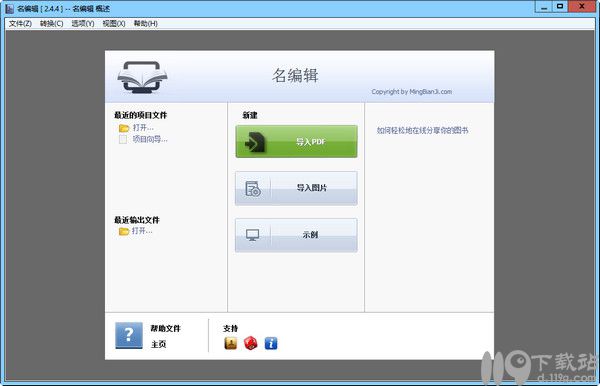The height and width of the screenshot is (386, 600).
Task: Open a recent project via 打开... under 最近的项目文件
Action: [x=143, y=127]
